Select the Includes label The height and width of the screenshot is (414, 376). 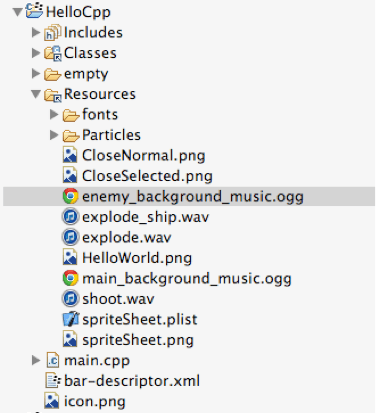(x=93, y=33)
